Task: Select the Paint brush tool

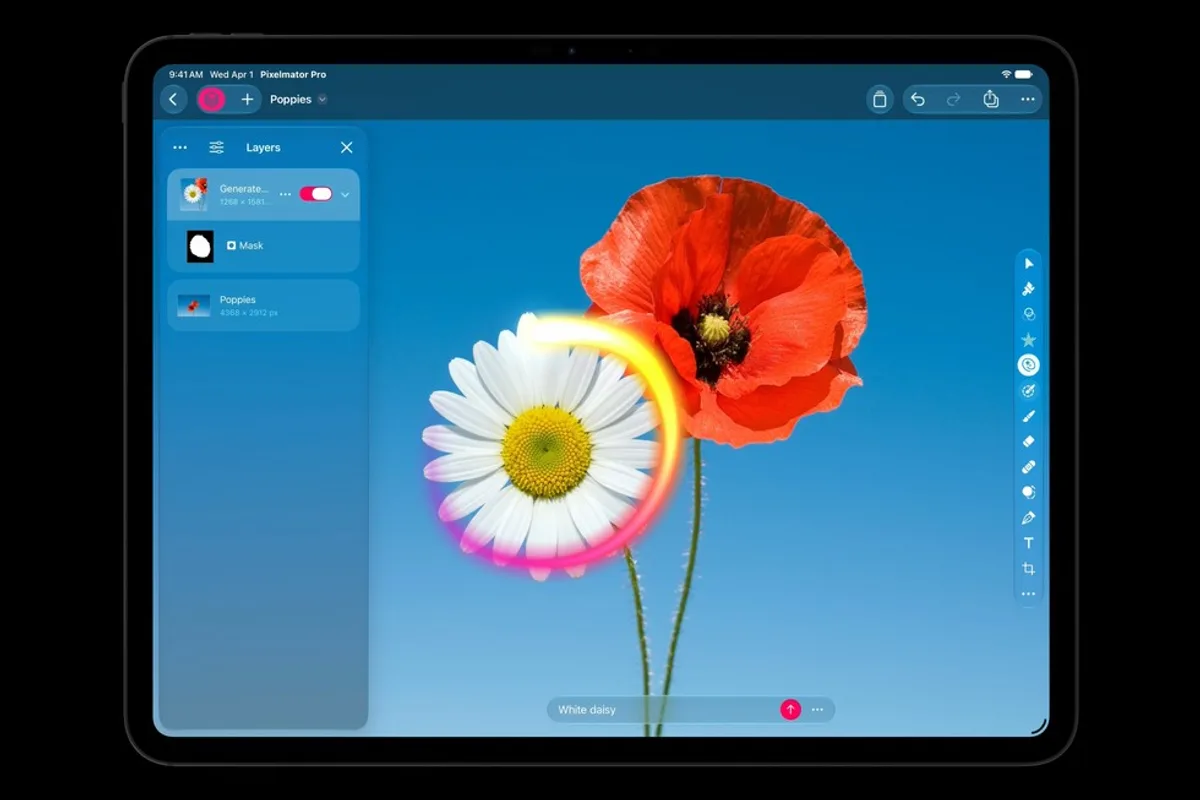Action: coord(1028,416)
